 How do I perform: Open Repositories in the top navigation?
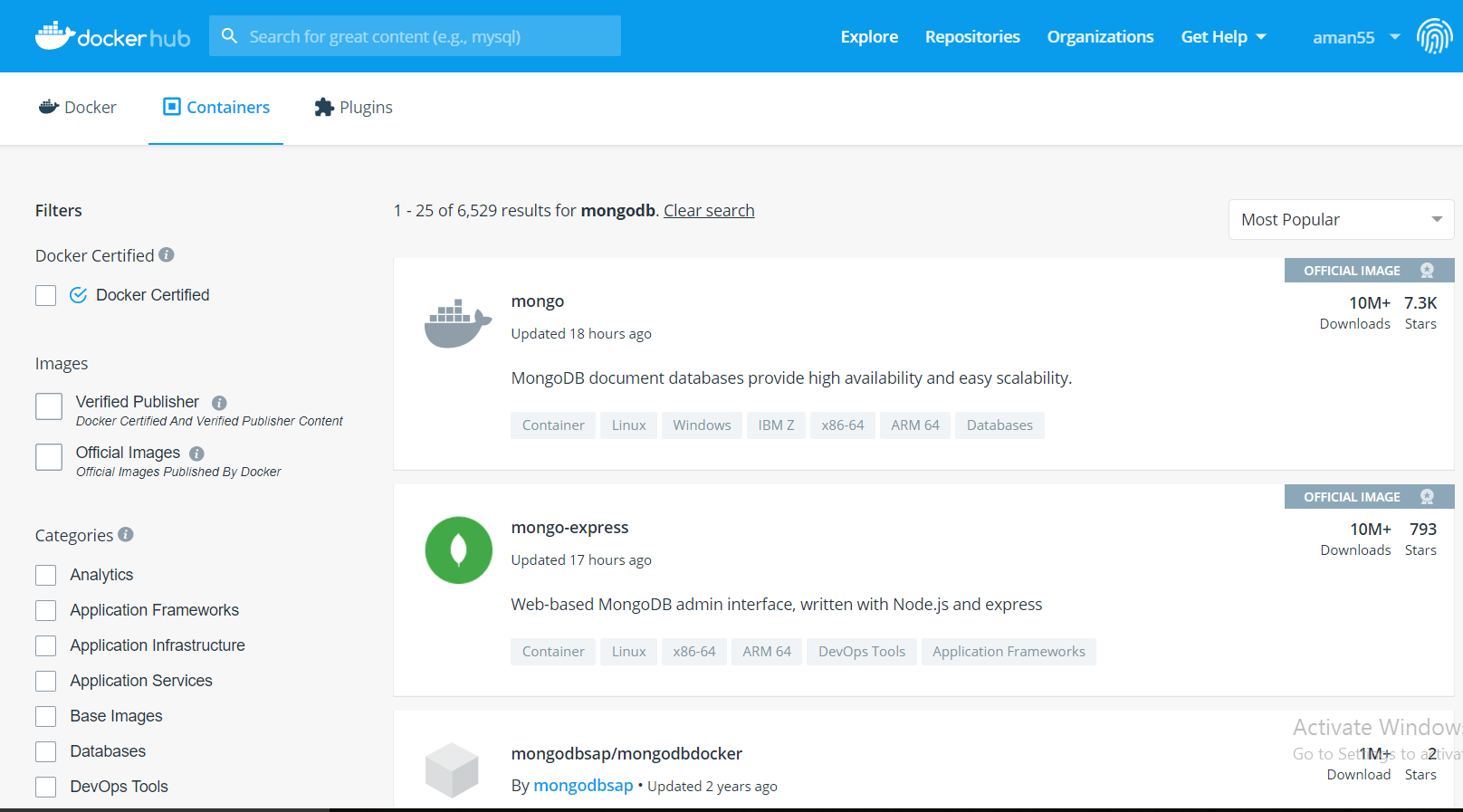point(972,37)
